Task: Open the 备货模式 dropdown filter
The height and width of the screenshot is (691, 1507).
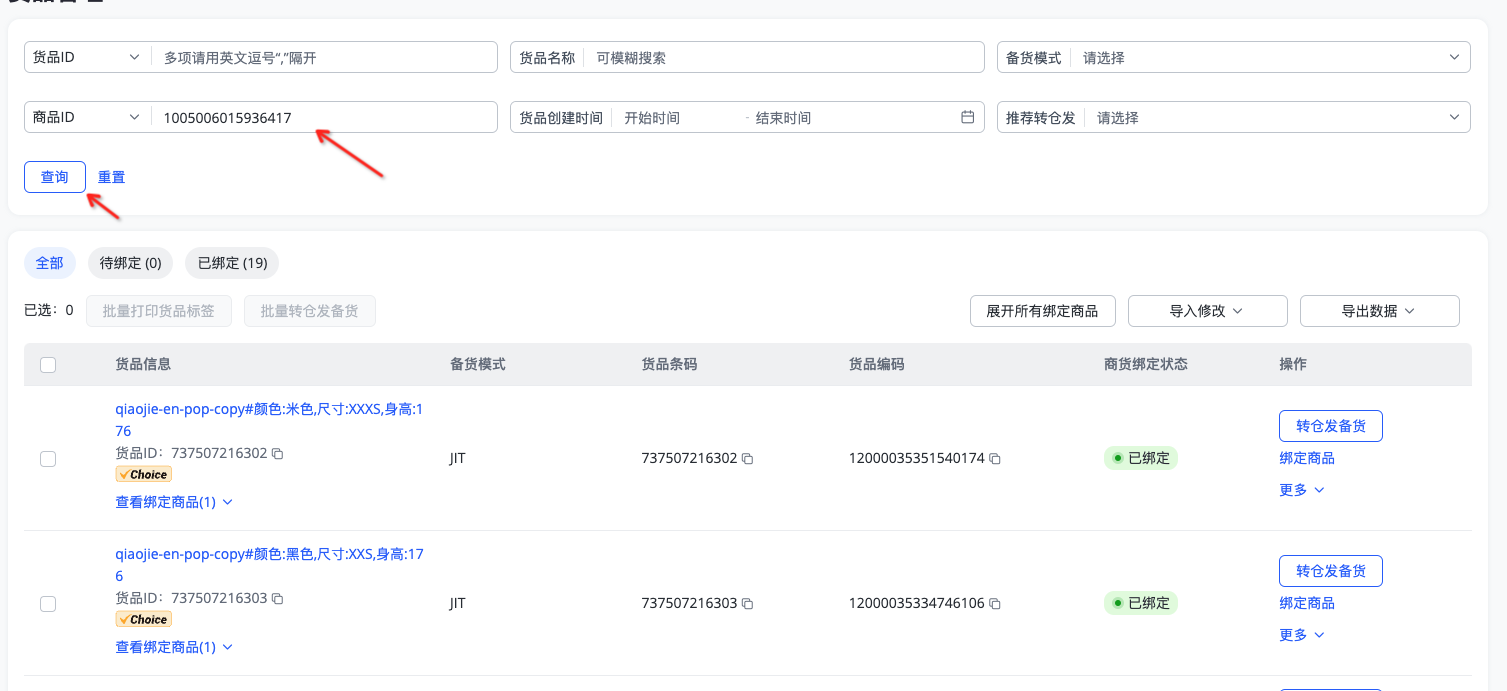Action: pos(1270,58)
